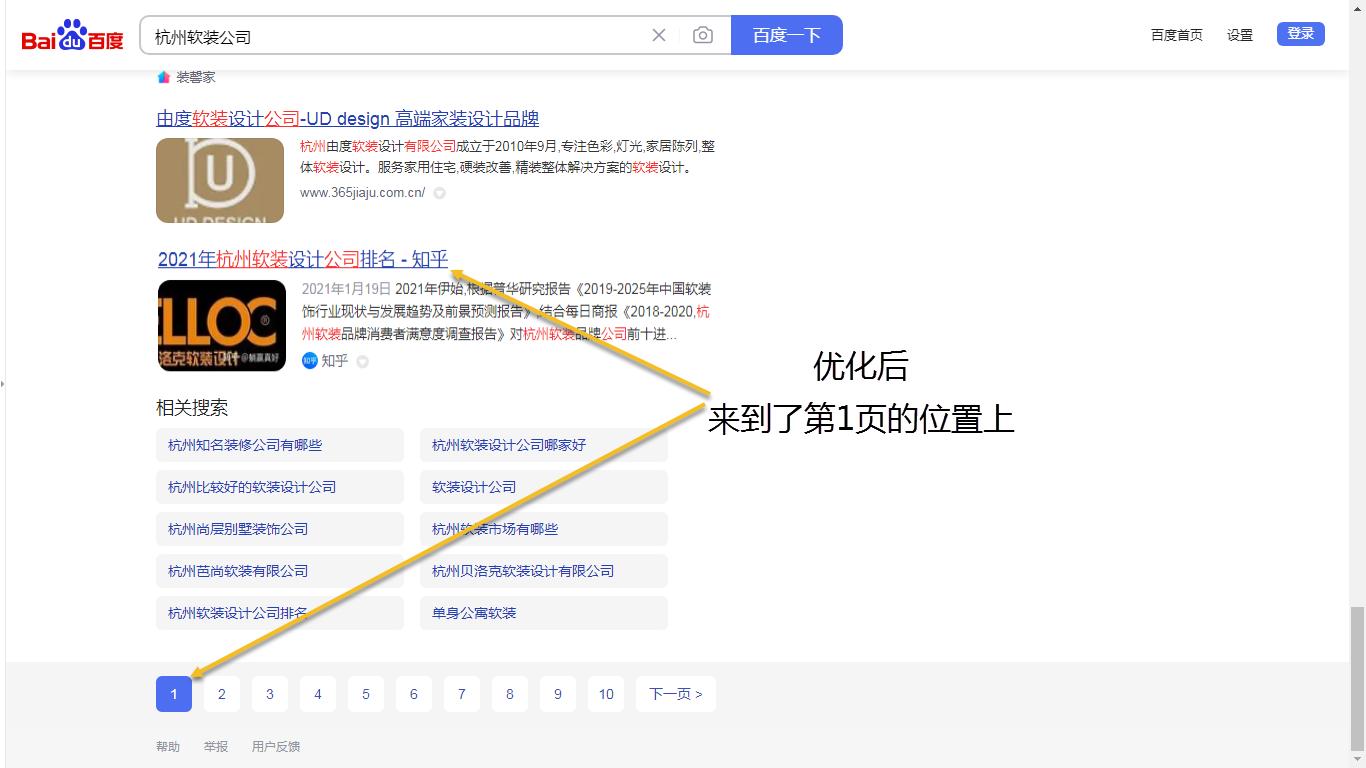Open the UD design 高端家装设计品牌 result
This screenshot has height=768, width=1366.
(347, 118)
